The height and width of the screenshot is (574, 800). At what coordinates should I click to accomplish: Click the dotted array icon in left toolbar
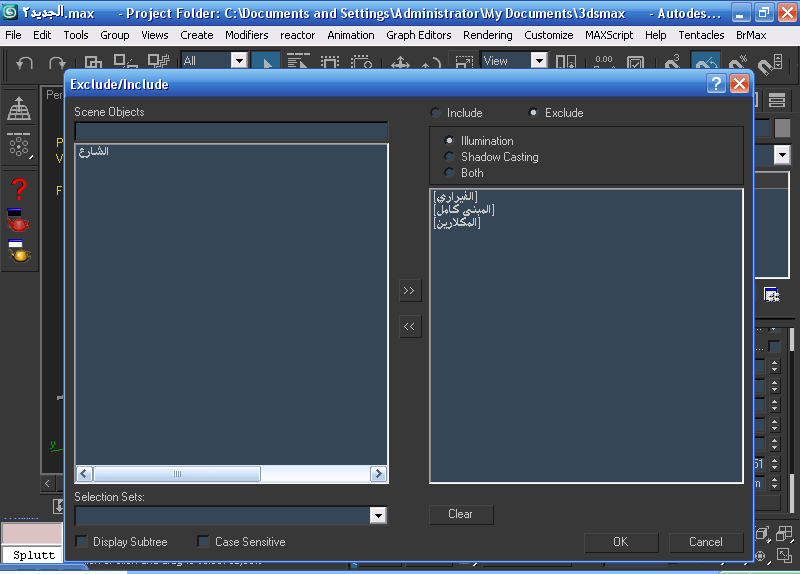[x=19, y=145]
